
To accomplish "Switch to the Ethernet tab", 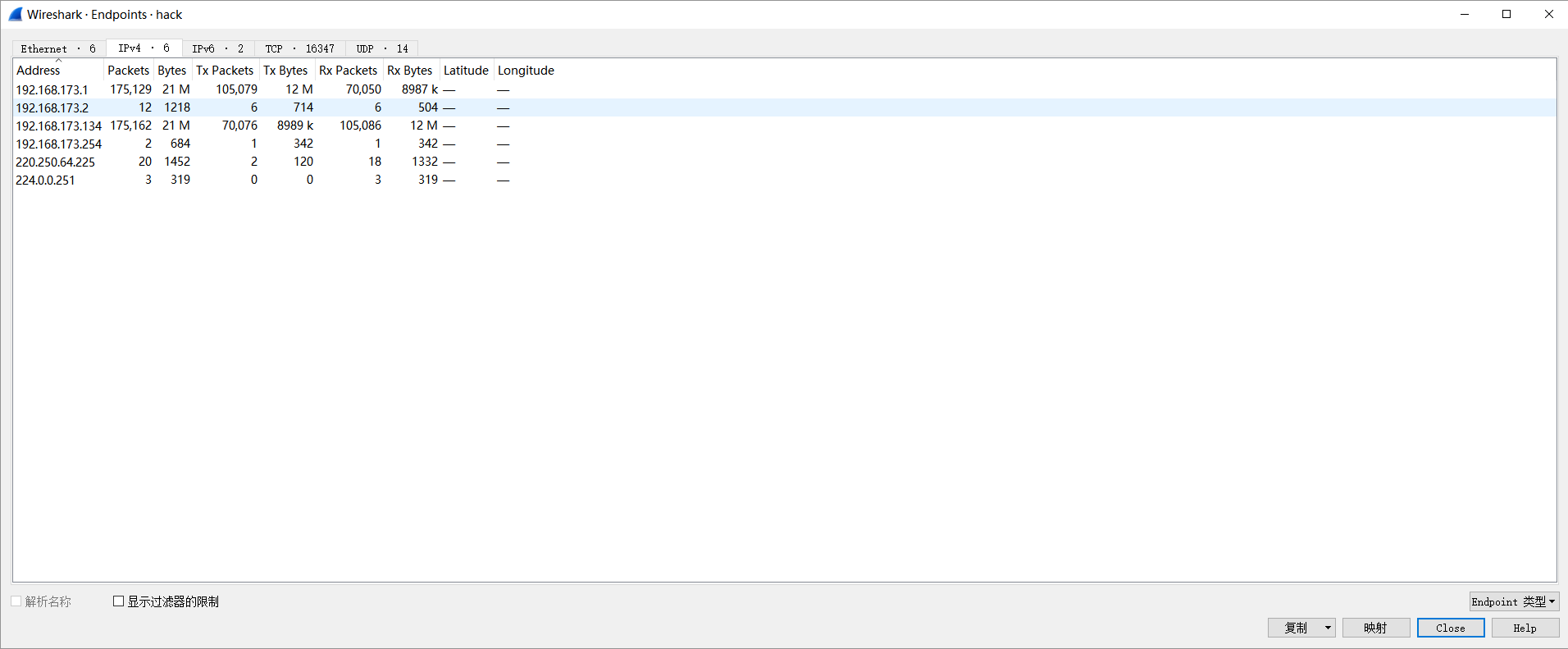I will [x=58, y=48].
